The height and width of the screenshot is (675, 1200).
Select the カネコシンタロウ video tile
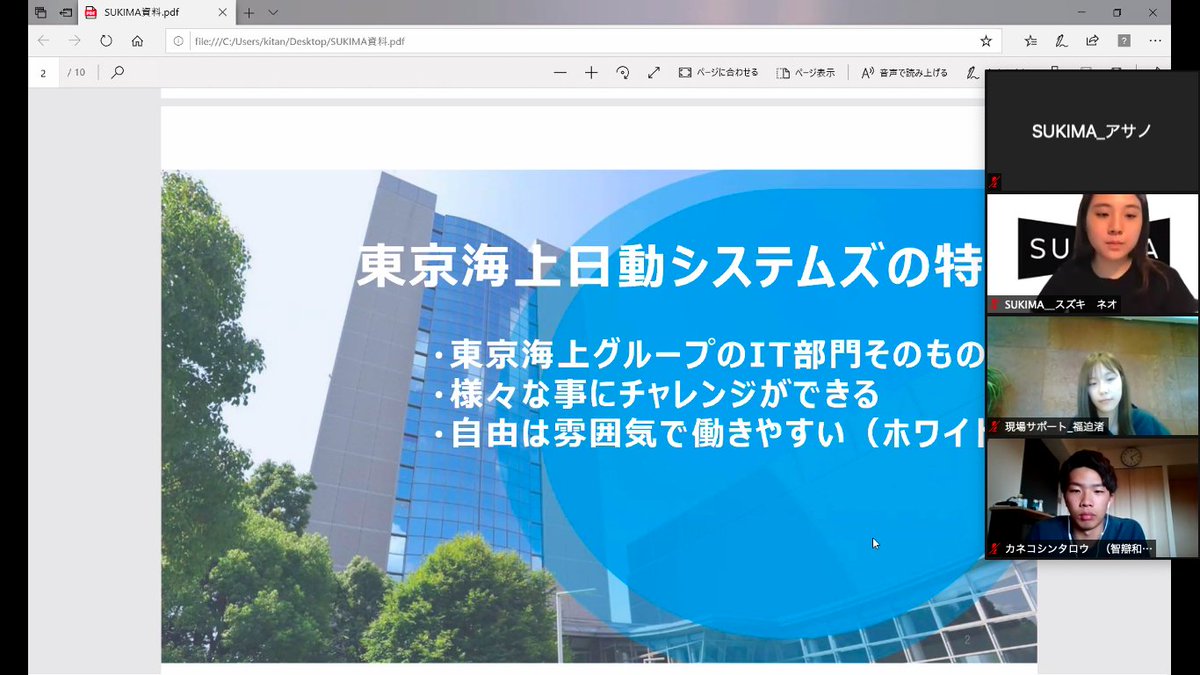1091,498
